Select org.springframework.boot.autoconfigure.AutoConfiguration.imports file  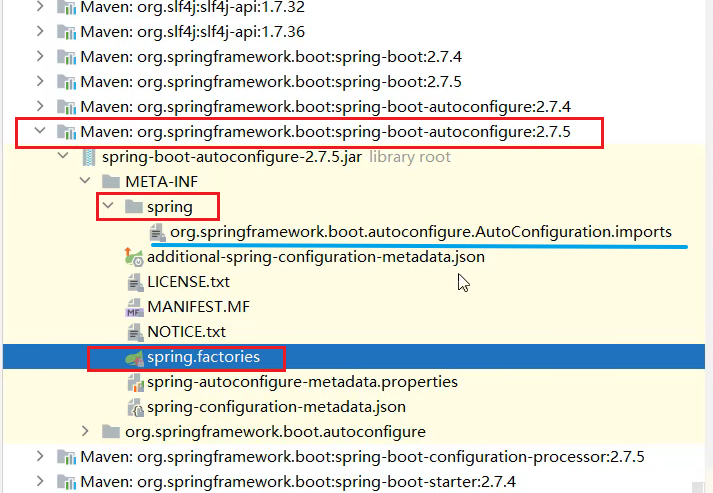tap(420, 232)
